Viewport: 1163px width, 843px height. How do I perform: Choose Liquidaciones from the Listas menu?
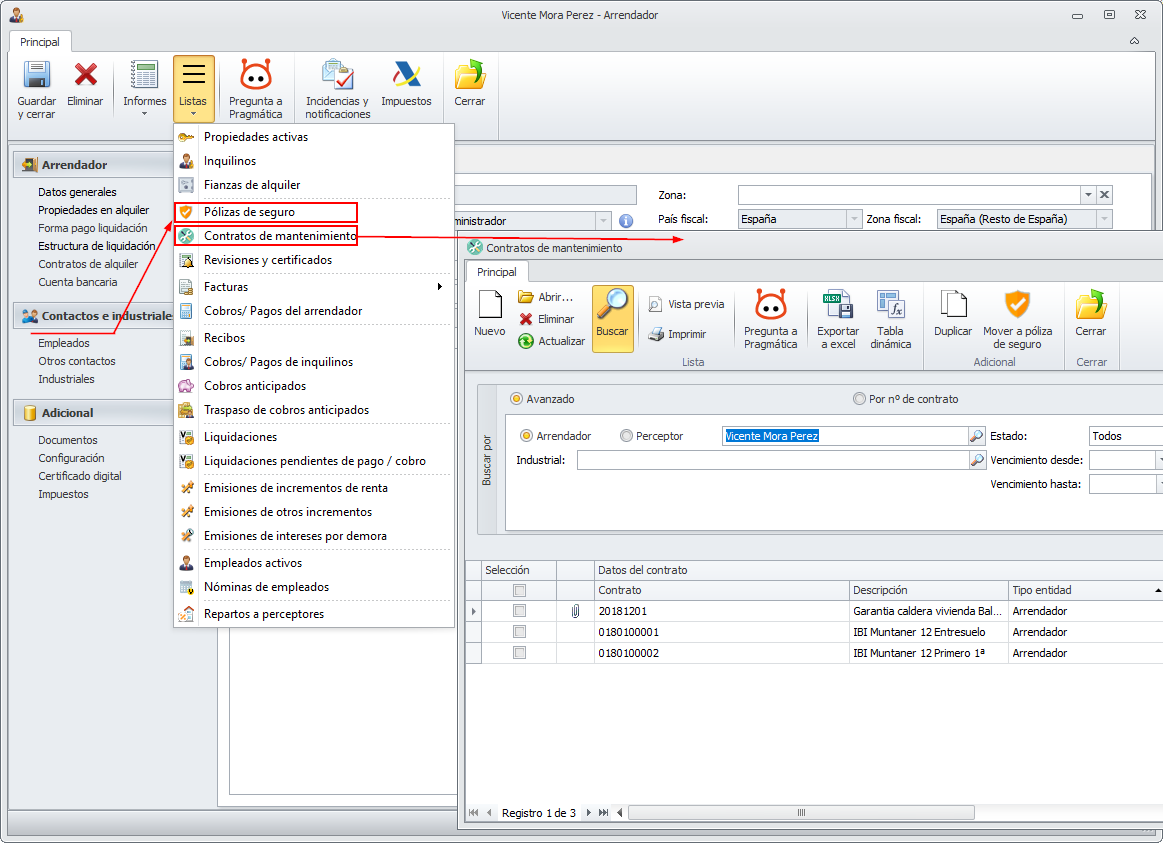click(x=240, y=437)
